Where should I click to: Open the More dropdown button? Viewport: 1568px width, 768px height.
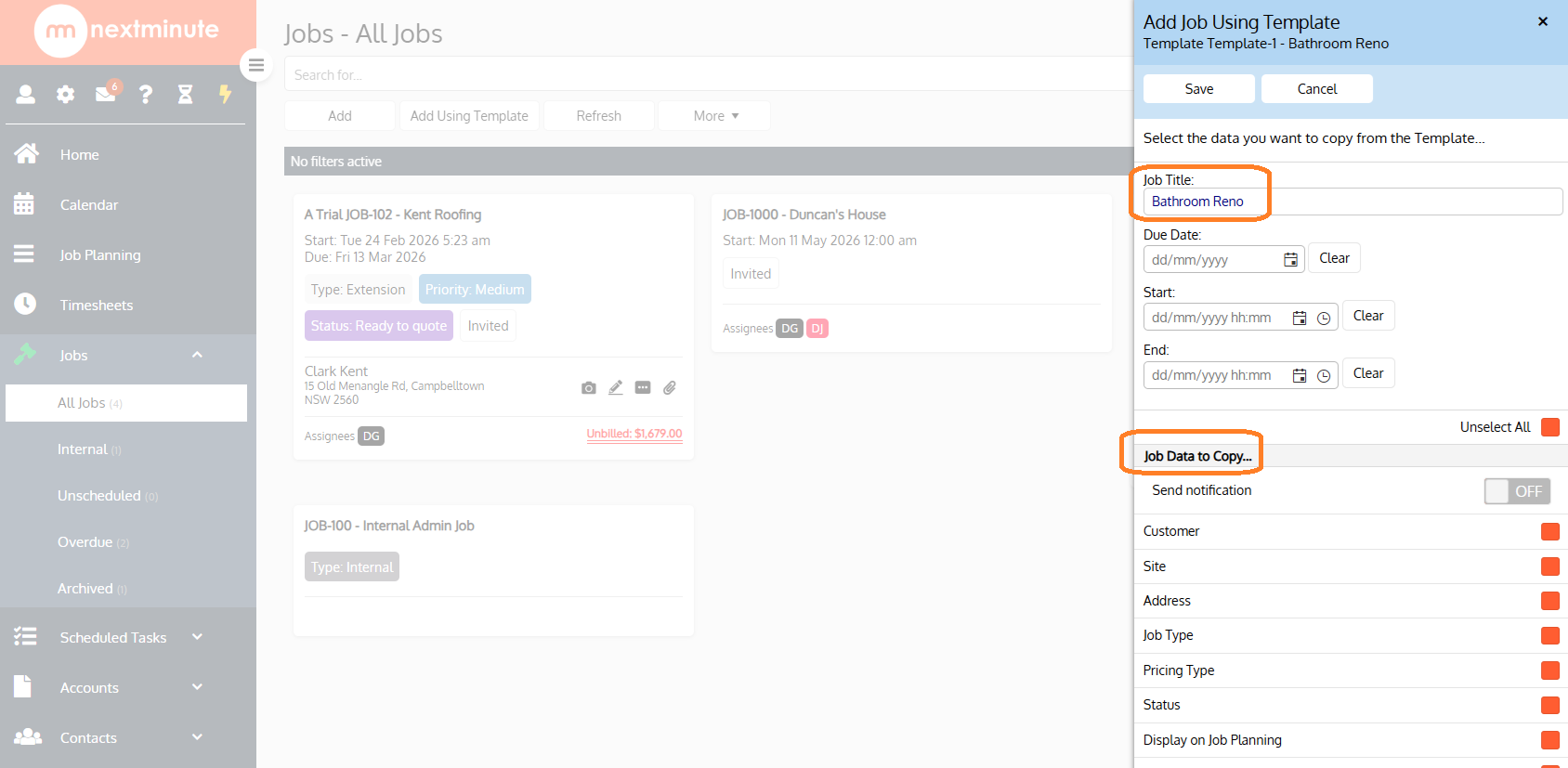click(x=714, y=116)
